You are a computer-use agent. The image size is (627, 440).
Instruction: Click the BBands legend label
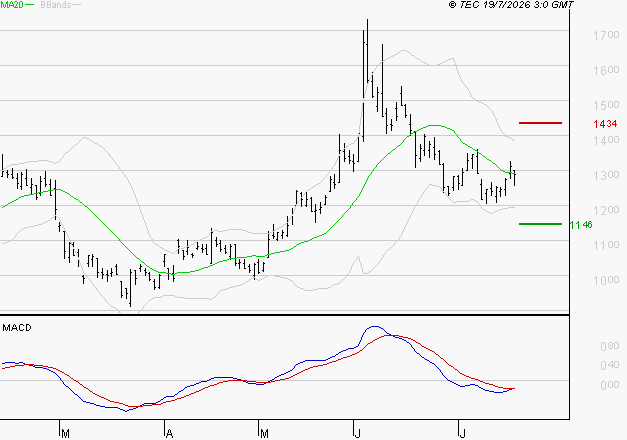point(56,4)
